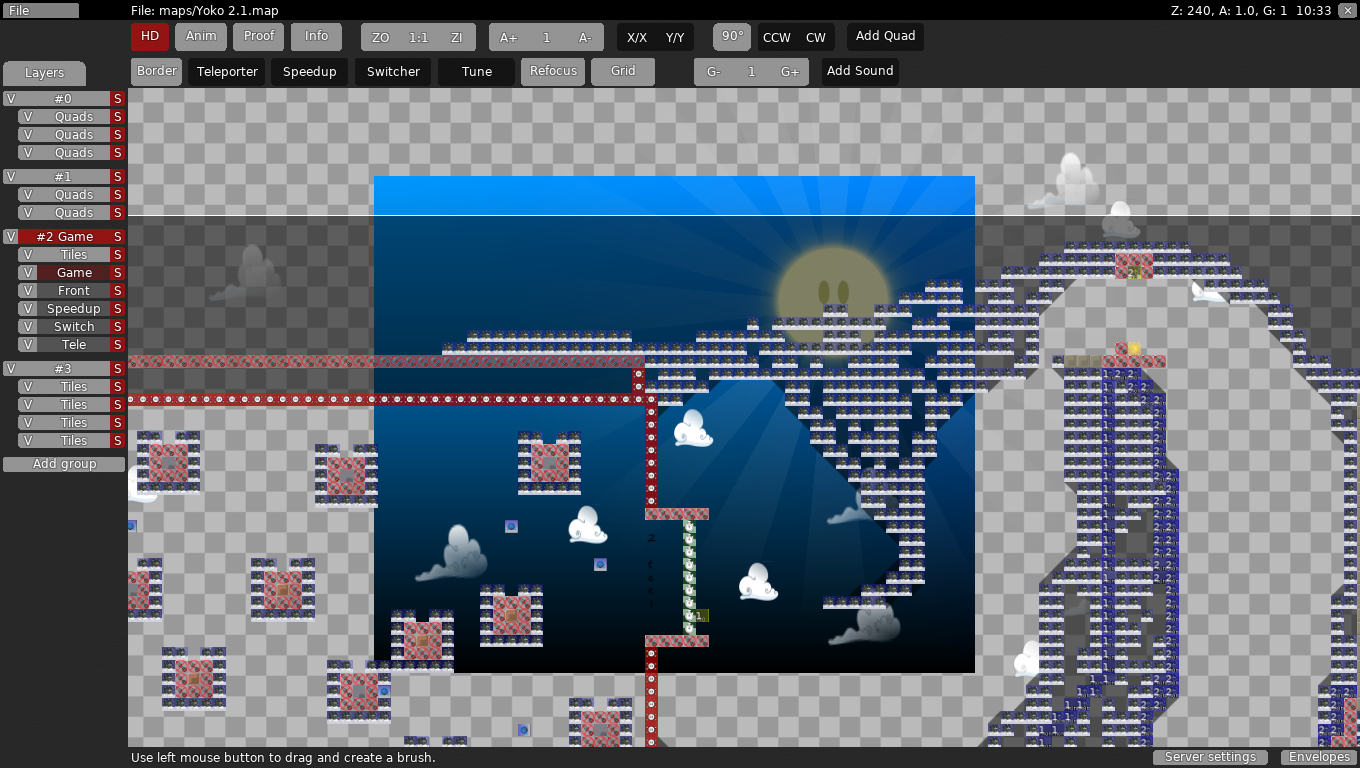Open Server settings at the bottom

click(1210, 757)
